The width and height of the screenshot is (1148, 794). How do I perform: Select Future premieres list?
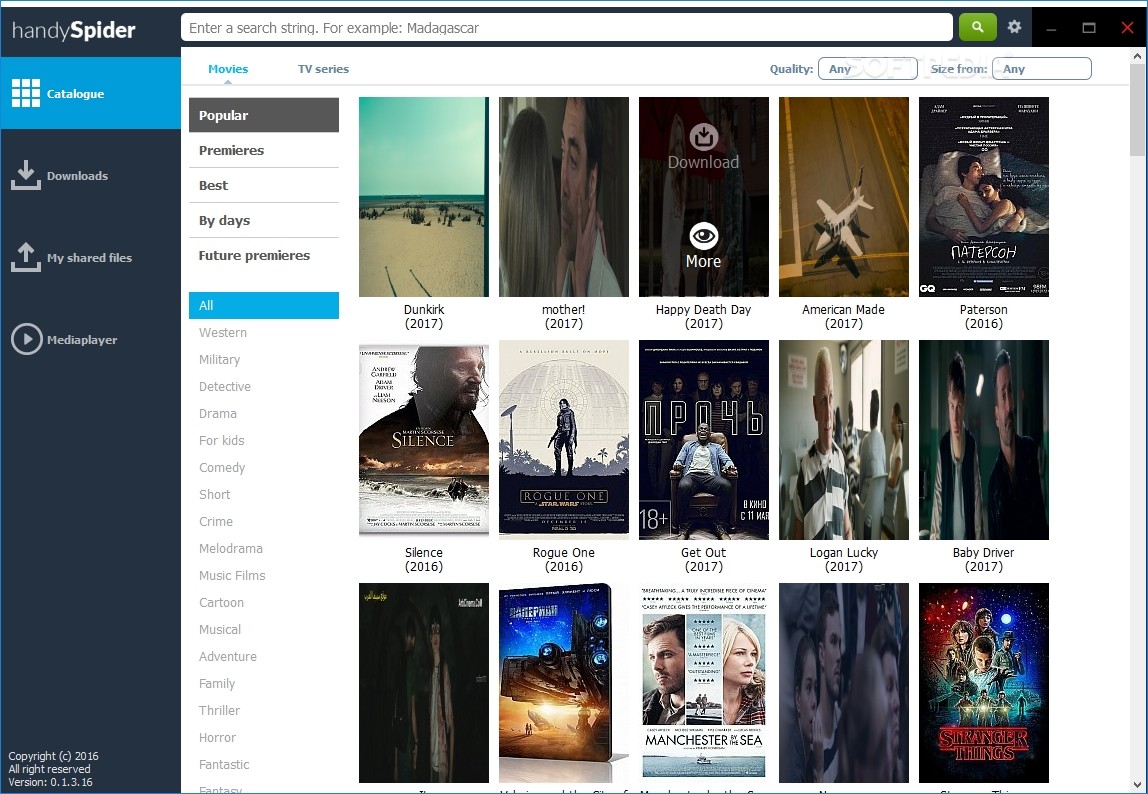(x=264, y=256)
